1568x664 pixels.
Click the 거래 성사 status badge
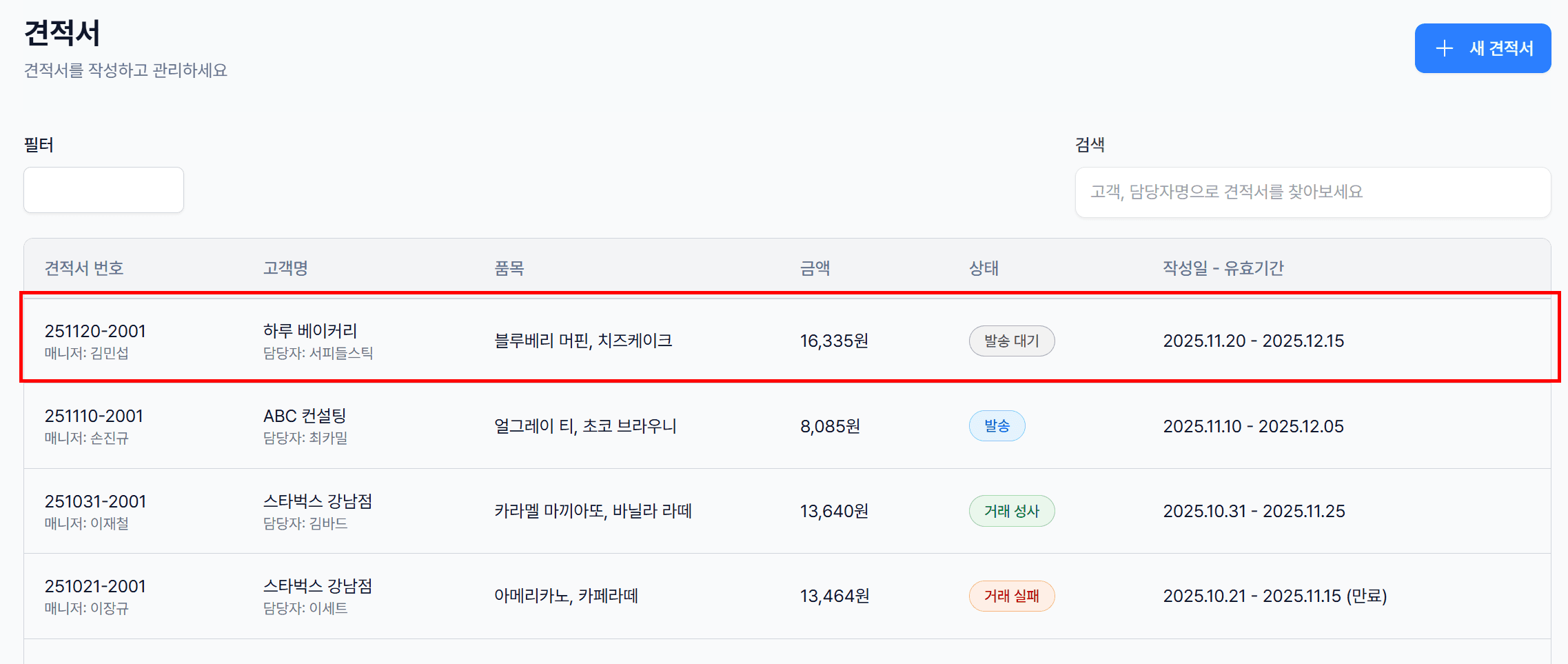pyautogui.click(x=1012, y=511)
